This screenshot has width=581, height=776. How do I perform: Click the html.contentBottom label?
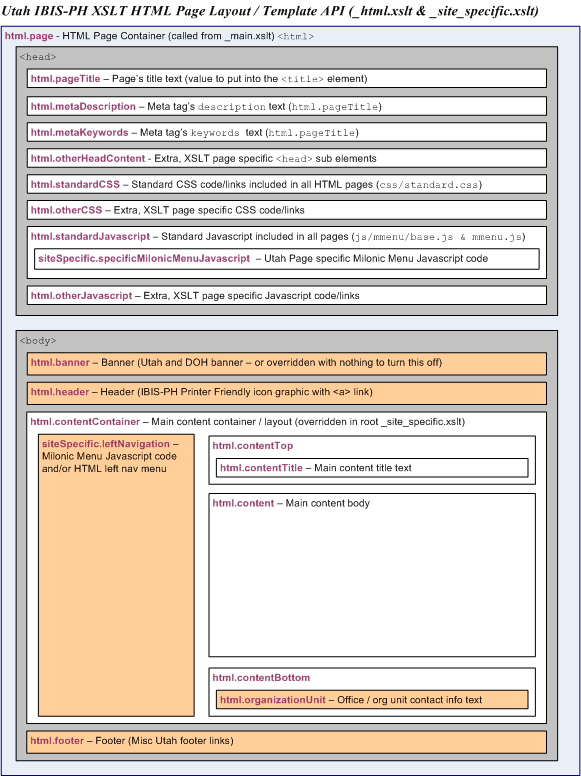tap(261, 678)
